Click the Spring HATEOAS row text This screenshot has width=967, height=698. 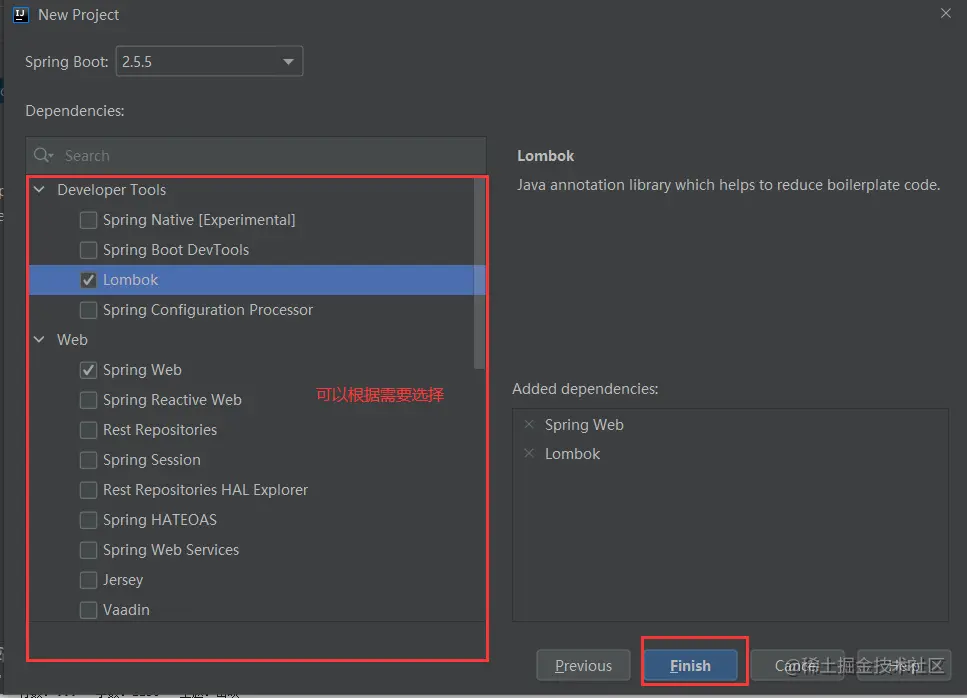(160, 520)
